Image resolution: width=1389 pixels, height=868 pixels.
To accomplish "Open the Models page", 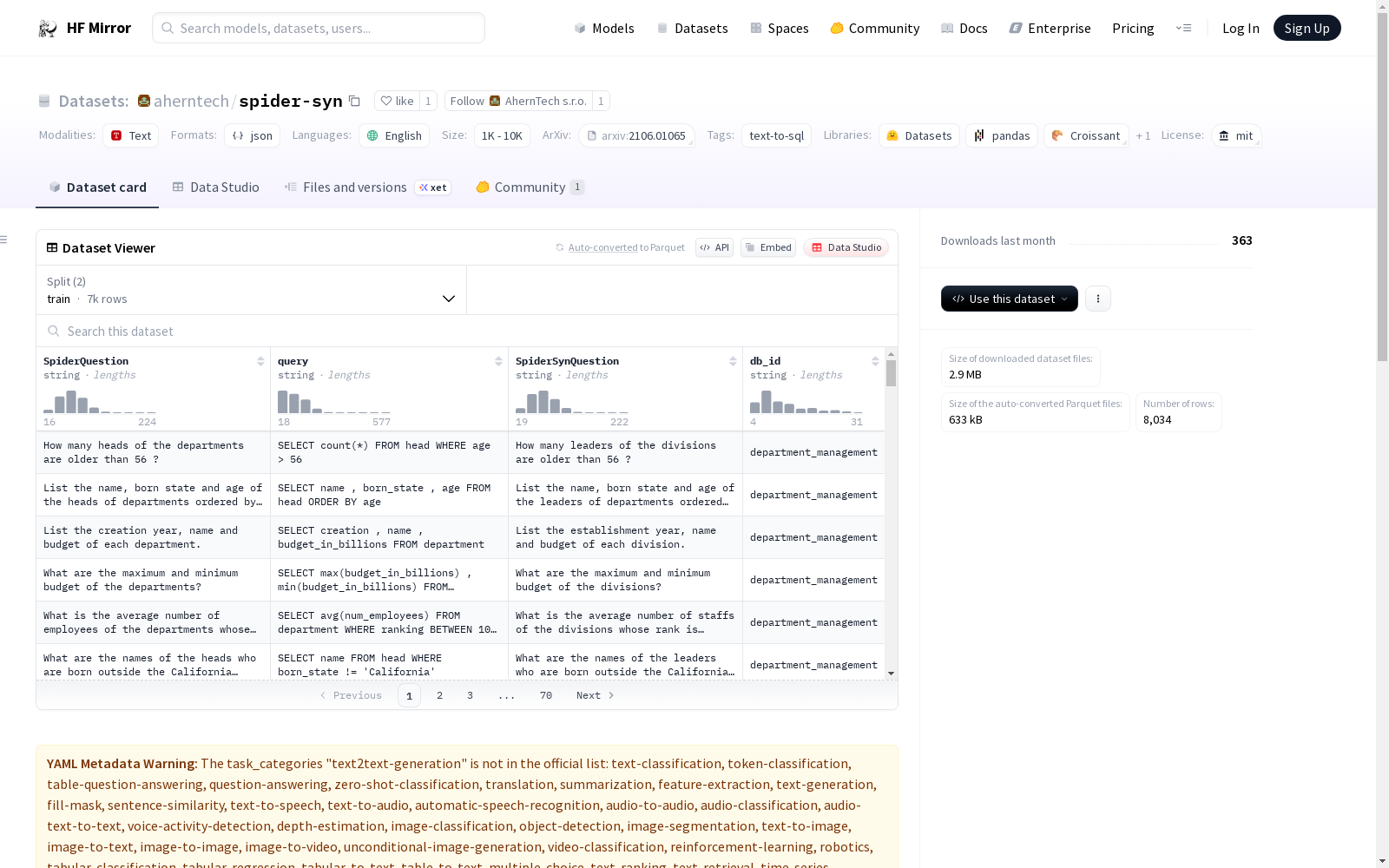I will 604,28.
